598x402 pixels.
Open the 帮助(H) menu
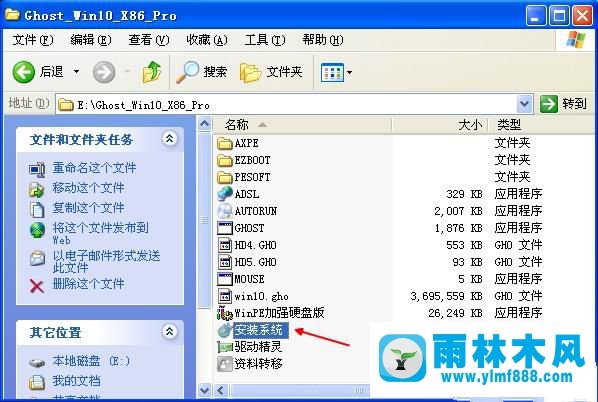click(323, 40)
